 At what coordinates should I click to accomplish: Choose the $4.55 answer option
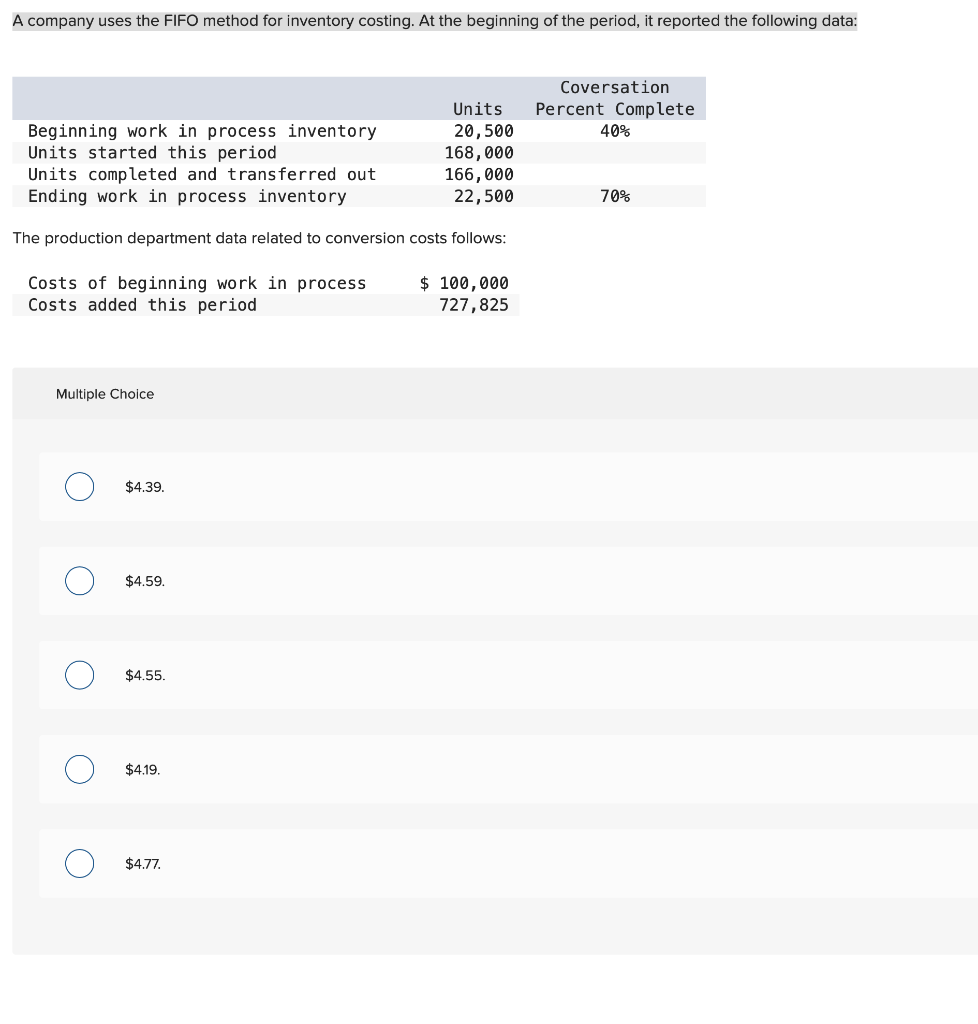click(79, 675)
